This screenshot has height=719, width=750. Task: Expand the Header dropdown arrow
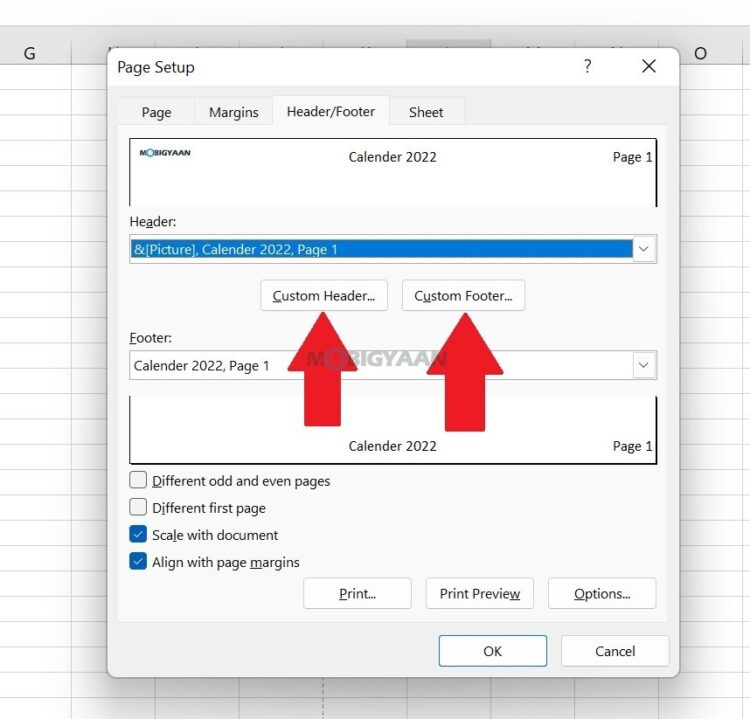click(644, 249)
